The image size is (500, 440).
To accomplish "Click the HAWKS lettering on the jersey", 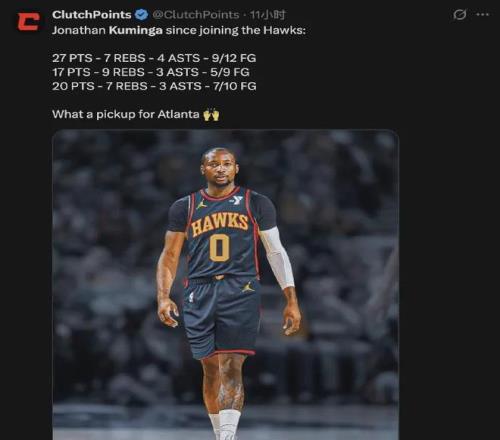I will 220,224.
